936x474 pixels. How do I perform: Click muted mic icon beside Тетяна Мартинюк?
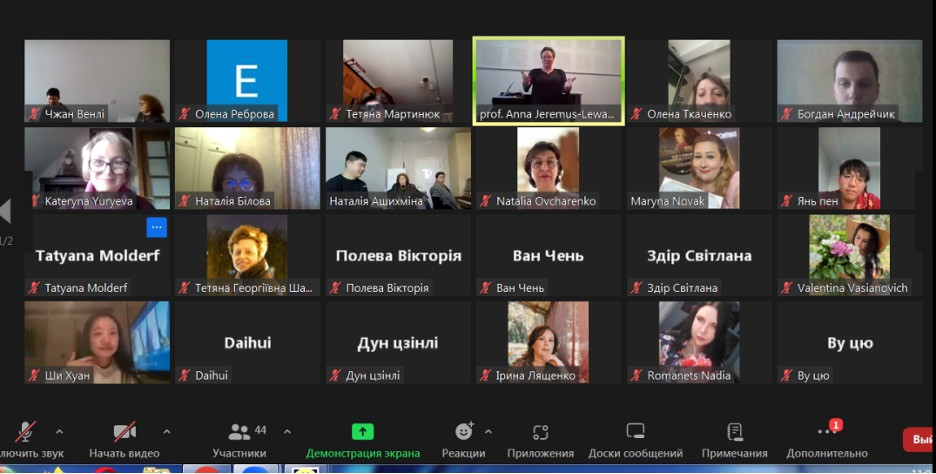pos(335,113)
